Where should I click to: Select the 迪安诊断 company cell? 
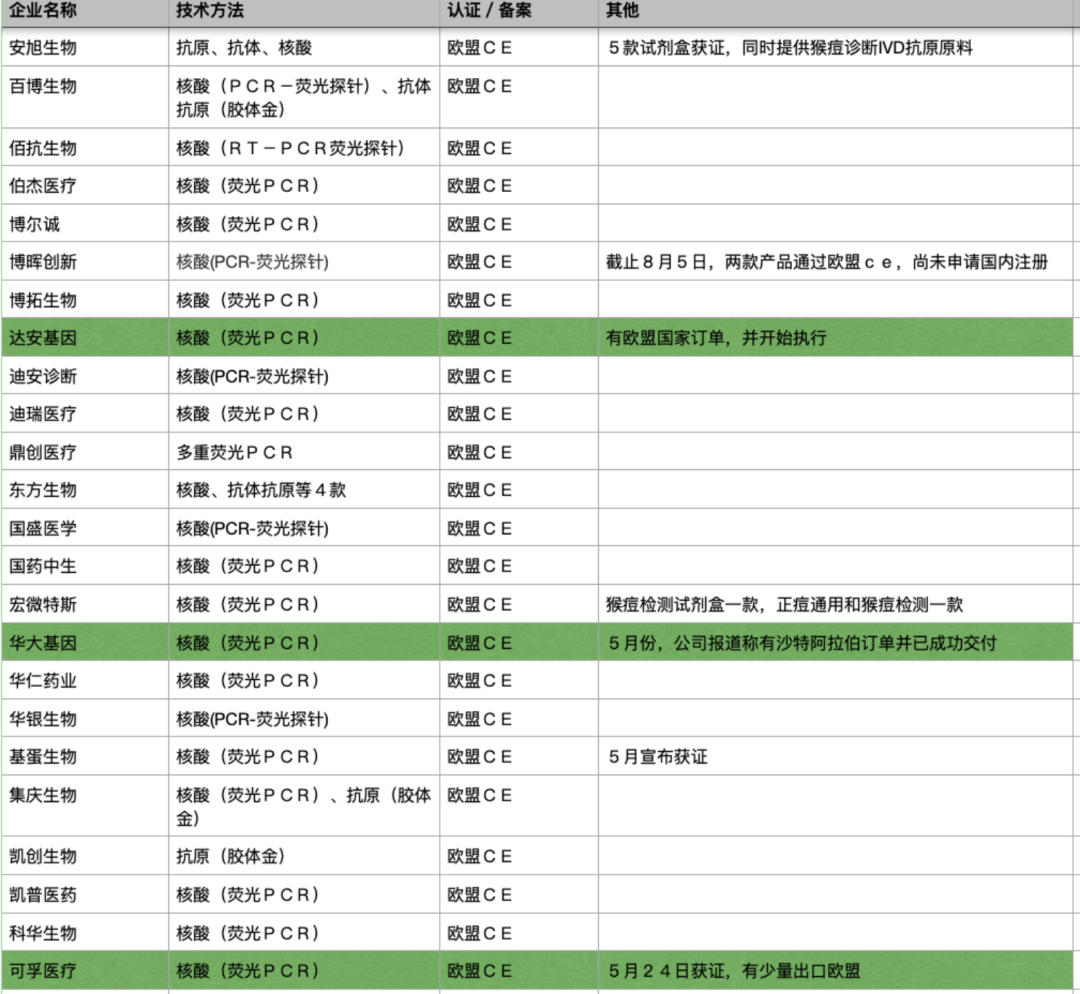(x=85, y=376)
